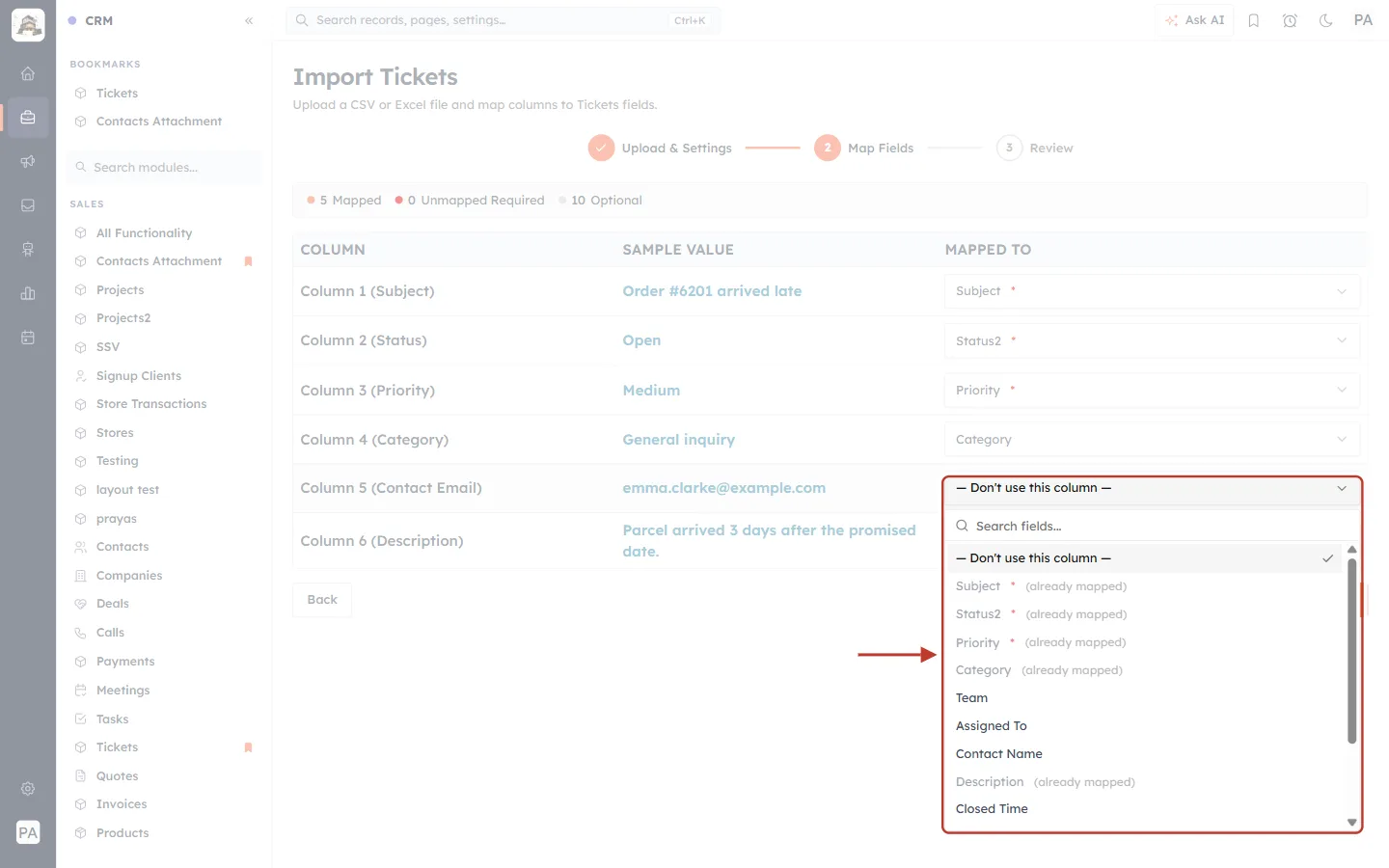The image size is (1389, 868).
Task: Open the app logo at the top of the rail
Action: coord(28,25)
